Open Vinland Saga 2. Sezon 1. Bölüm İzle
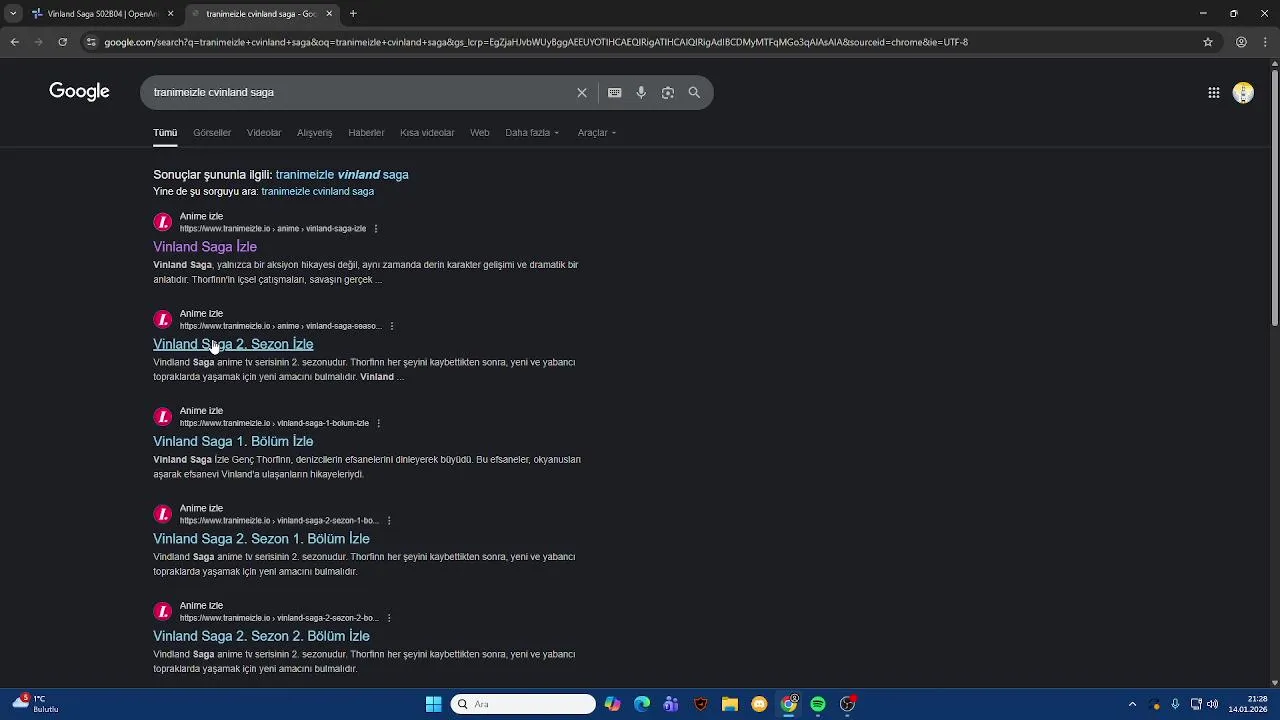Viewport: 1280px width, 720px height. tap(261, 539)
